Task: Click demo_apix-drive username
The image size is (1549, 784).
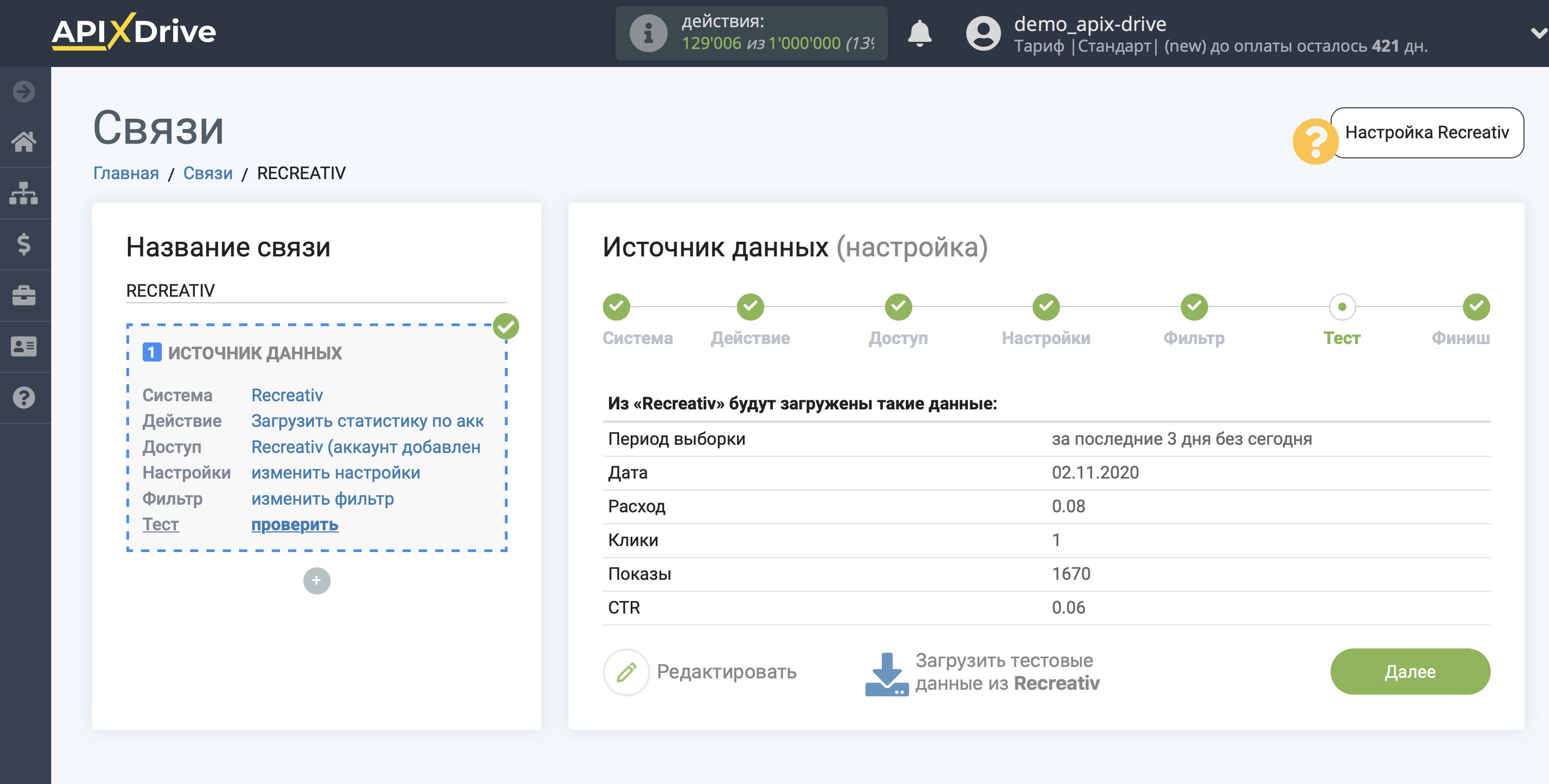Action: 1090,24
